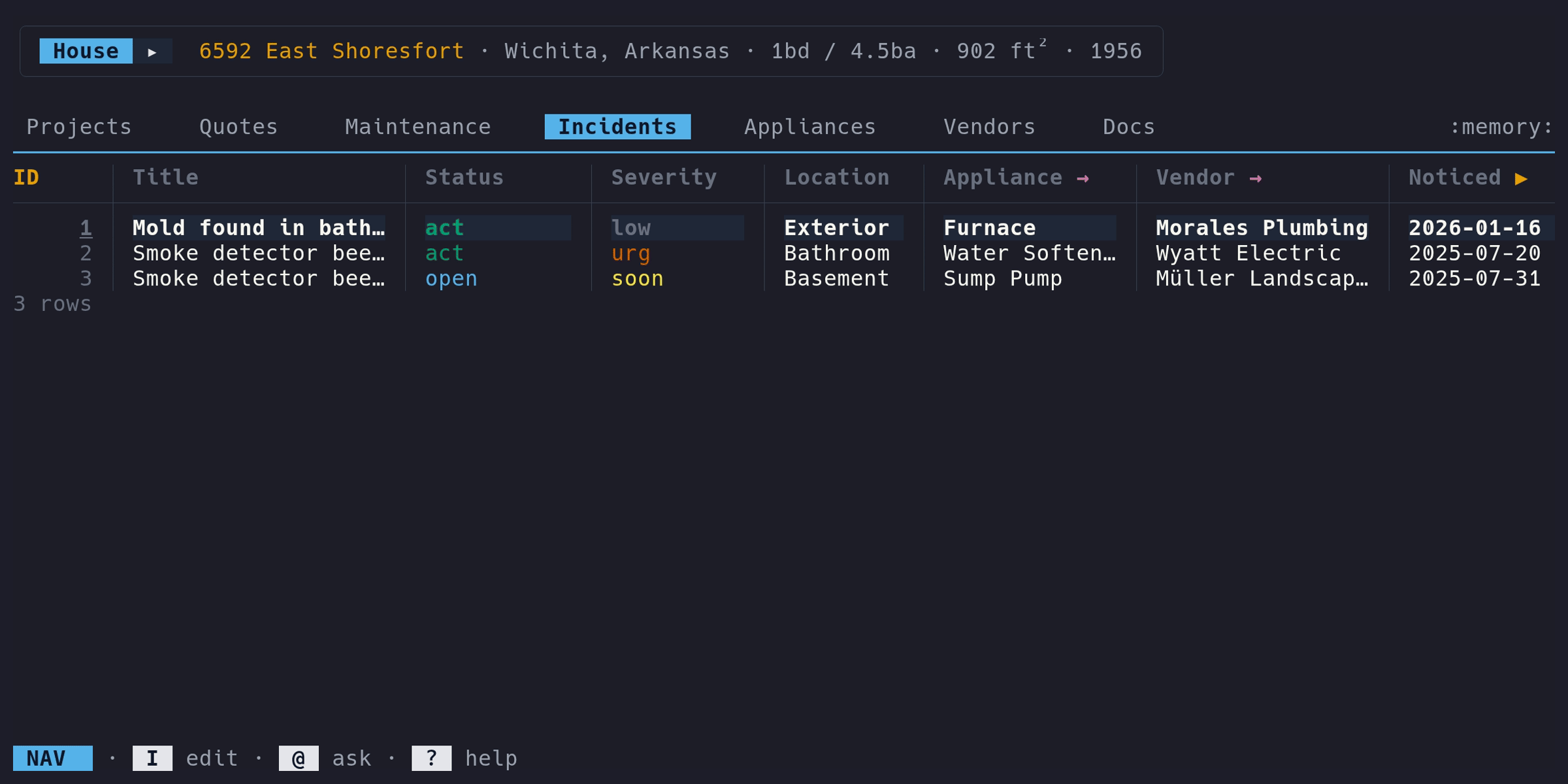Click the House badge label
This screenshot has height=784, width=1568.
[x=86, y=52]
